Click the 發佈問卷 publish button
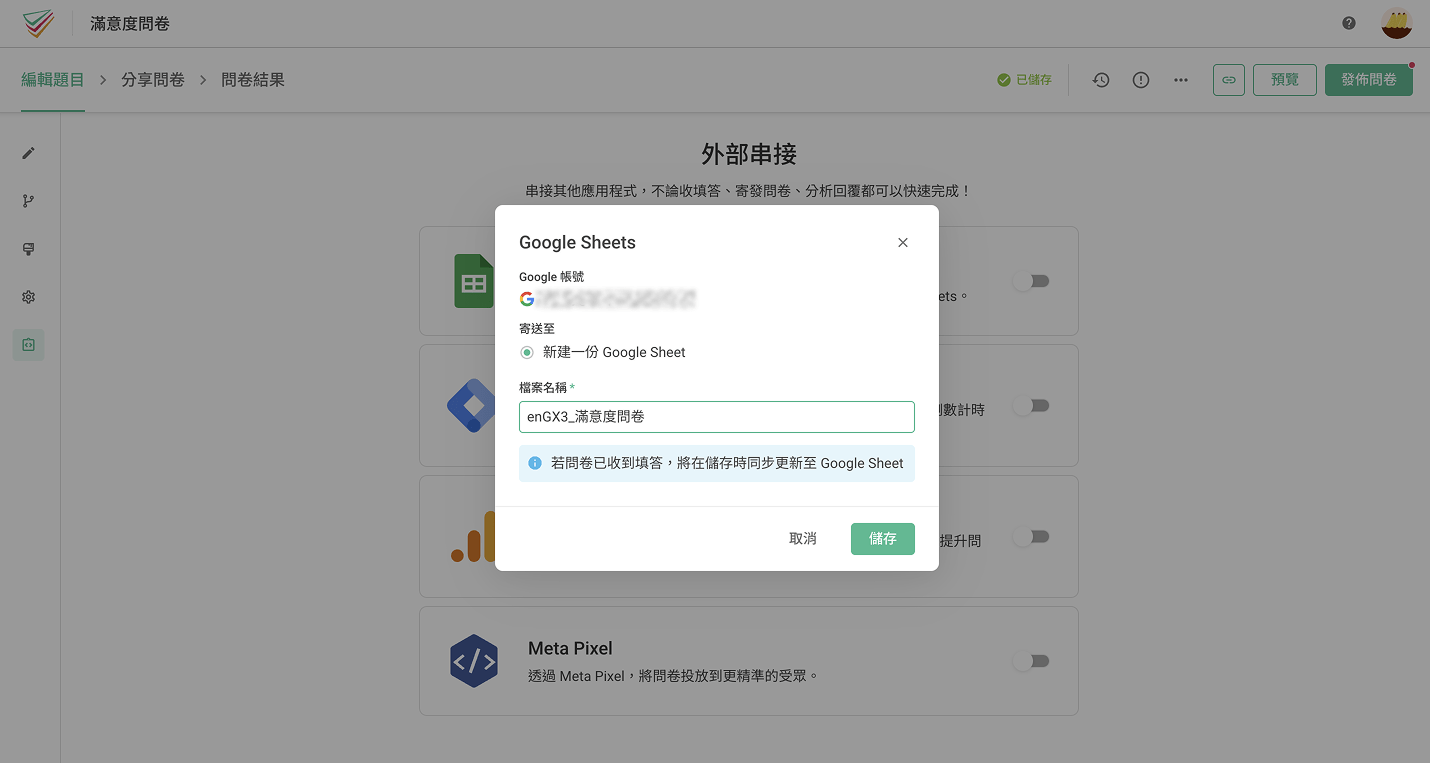Viewport: 1430px width, 763px height. pos(1369,80)
